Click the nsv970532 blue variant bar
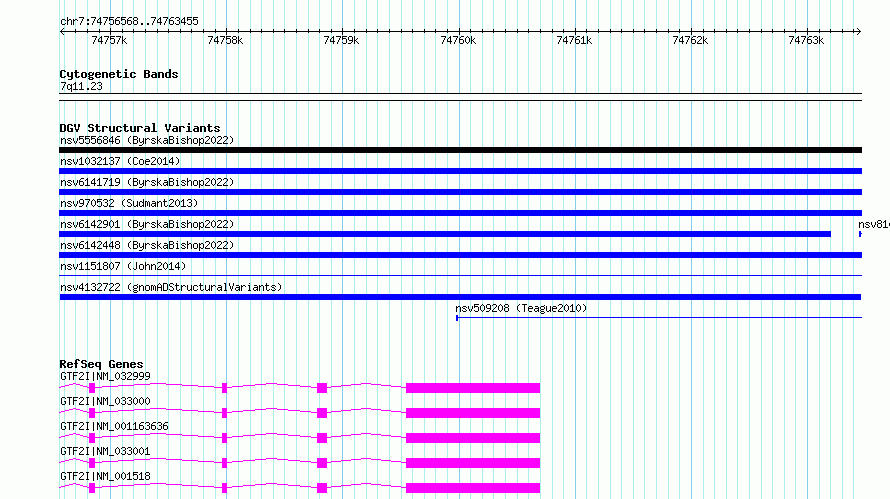This screenshot has width=890, height=499. pyautogui.click(x=460, y=213)
